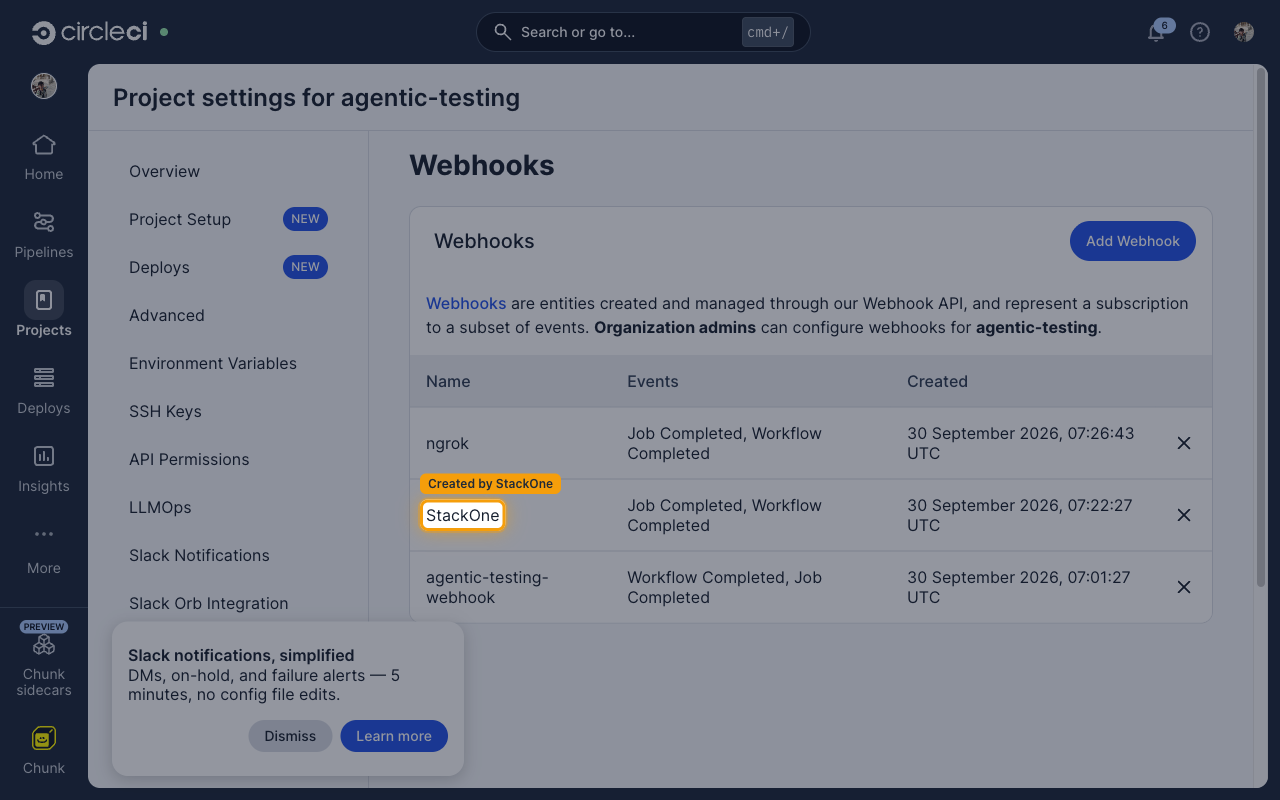The width and height of the screenshot is (1280, 800).
Task: Click the organization avatar in the sidebar
Action: (44, 86)
